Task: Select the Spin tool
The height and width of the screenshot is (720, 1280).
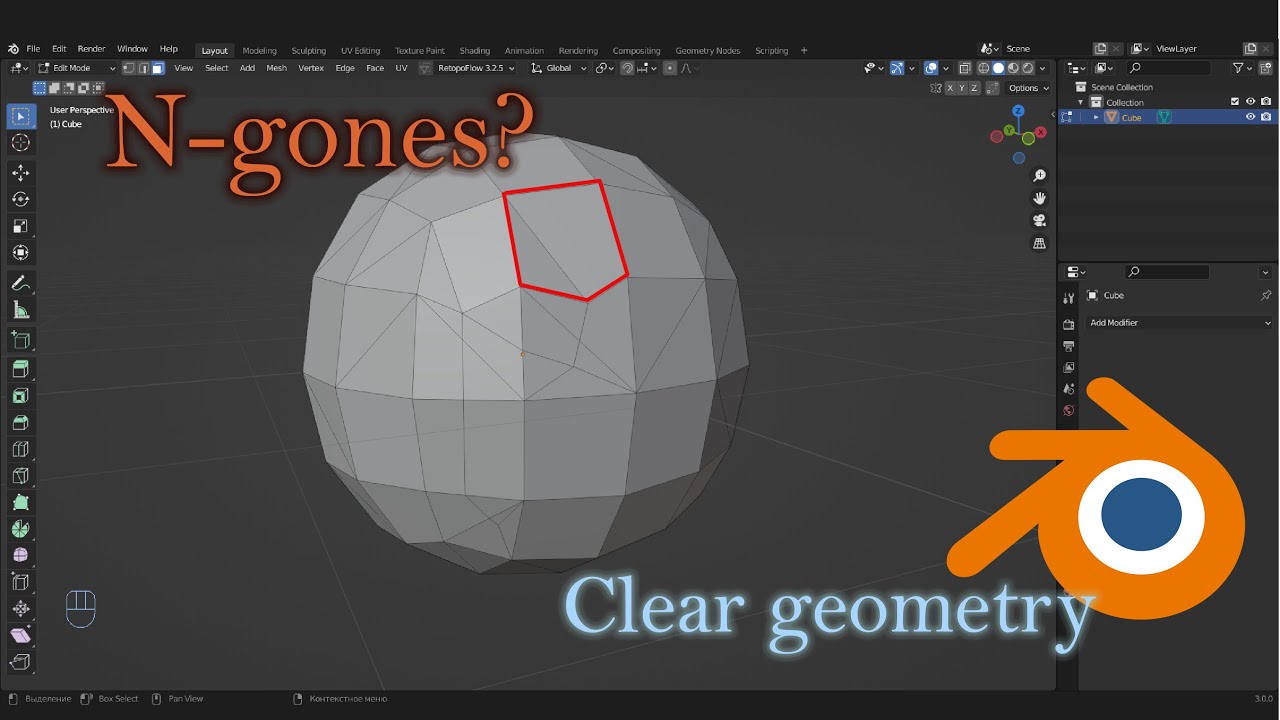Action: point(20,528)
